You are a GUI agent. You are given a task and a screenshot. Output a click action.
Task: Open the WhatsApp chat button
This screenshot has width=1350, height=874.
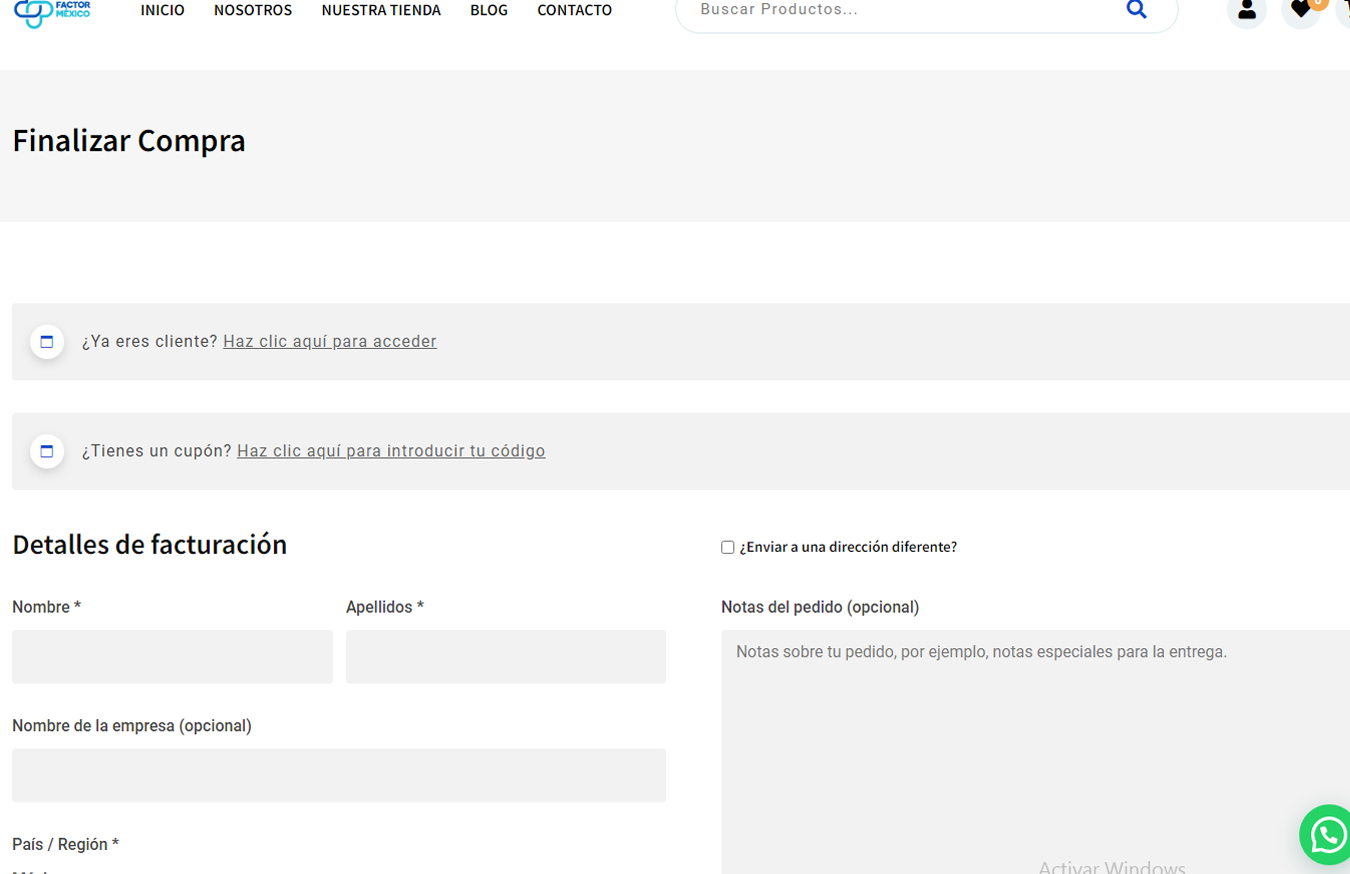(x=1328, y=834)
